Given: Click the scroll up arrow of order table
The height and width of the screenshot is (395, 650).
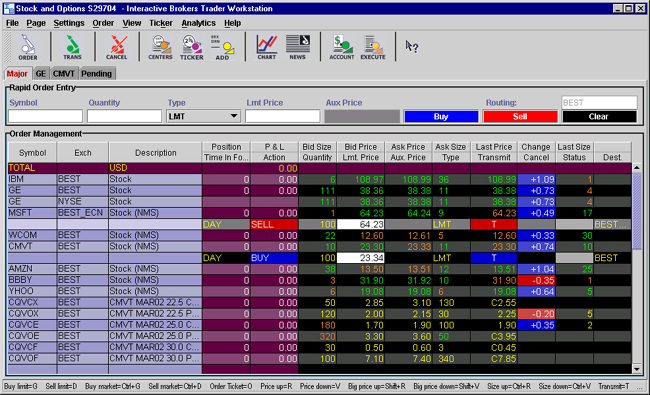Looking at the screenshot, I should coord(637,168).
